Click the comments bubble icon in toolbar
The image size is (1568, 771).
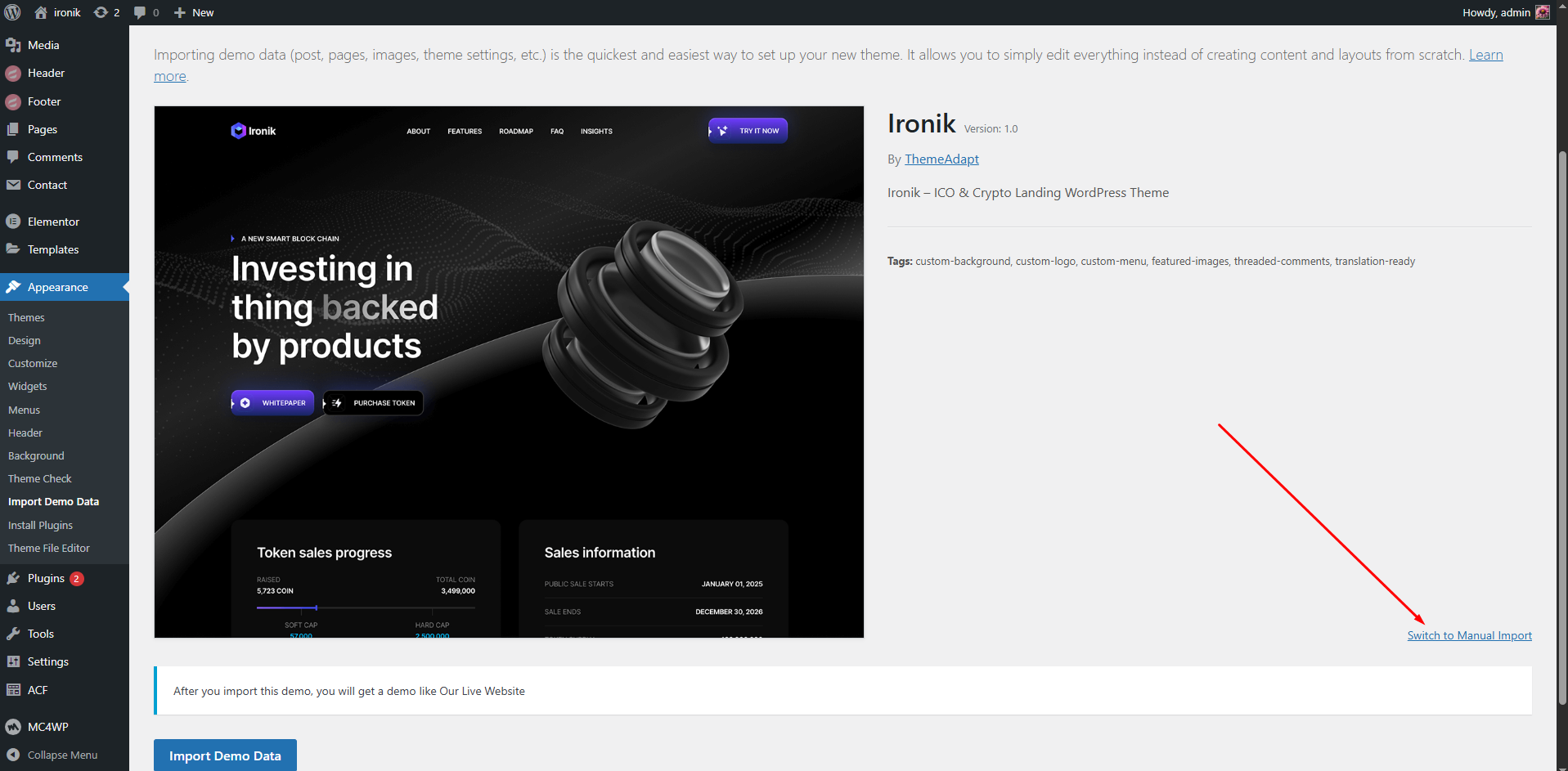[x=140, y=12]
